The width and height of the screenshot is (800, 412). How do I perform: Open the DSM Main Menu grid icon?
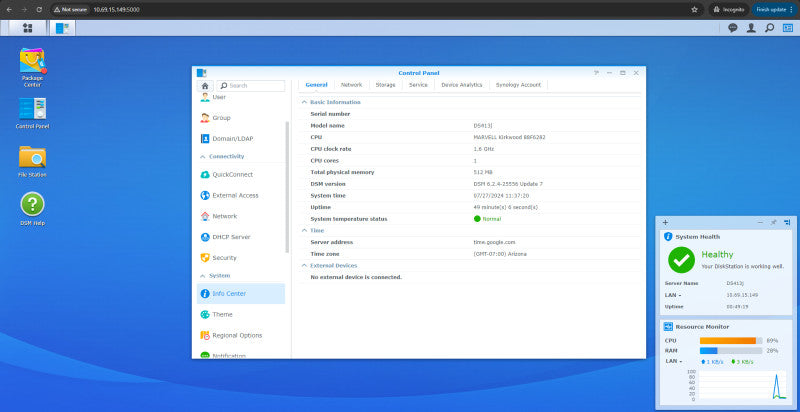(x=28, y=28)
